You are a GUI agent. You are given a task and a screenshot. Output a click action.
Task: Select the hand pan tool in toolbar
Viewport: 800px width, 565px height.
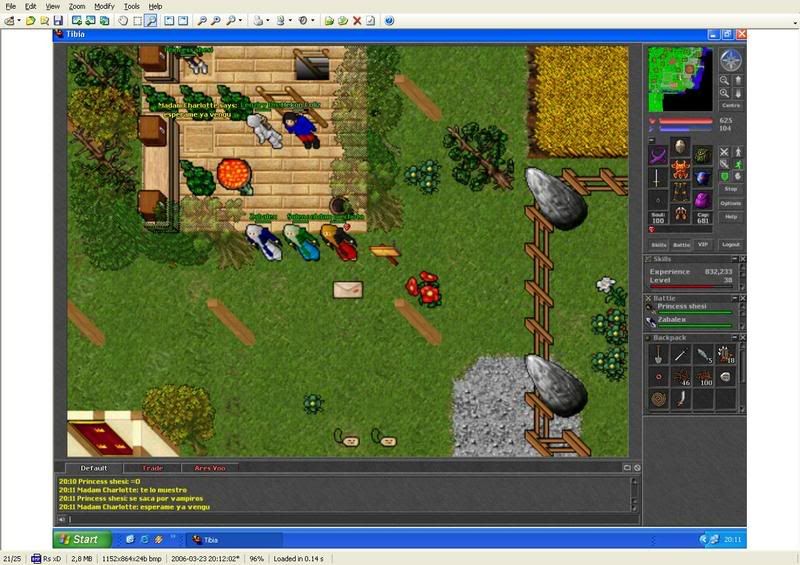click(x=123, y=20)
